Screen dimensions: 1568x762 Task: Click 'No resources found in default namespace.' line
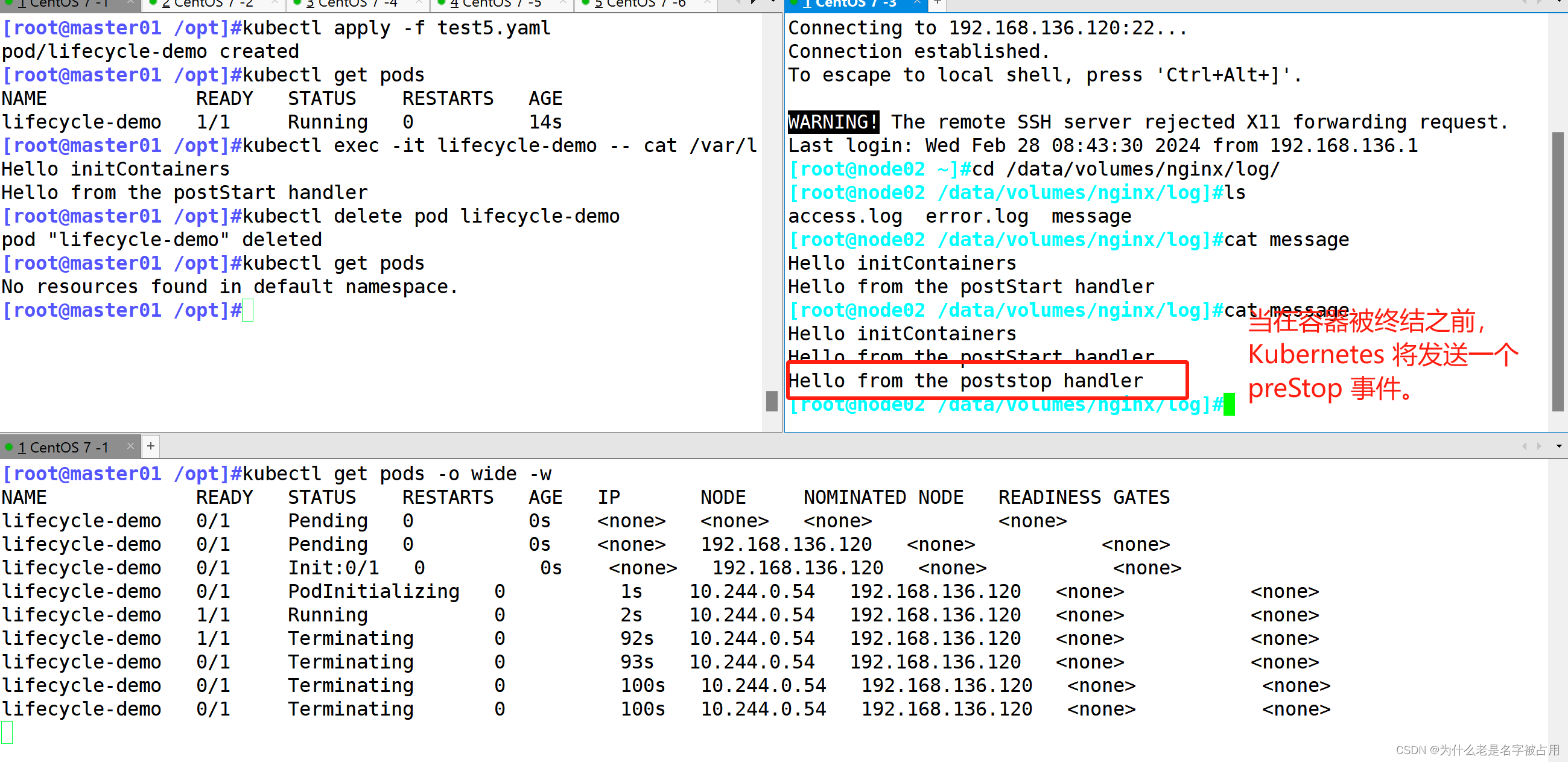pyautogui.click(x=229, y=287)
